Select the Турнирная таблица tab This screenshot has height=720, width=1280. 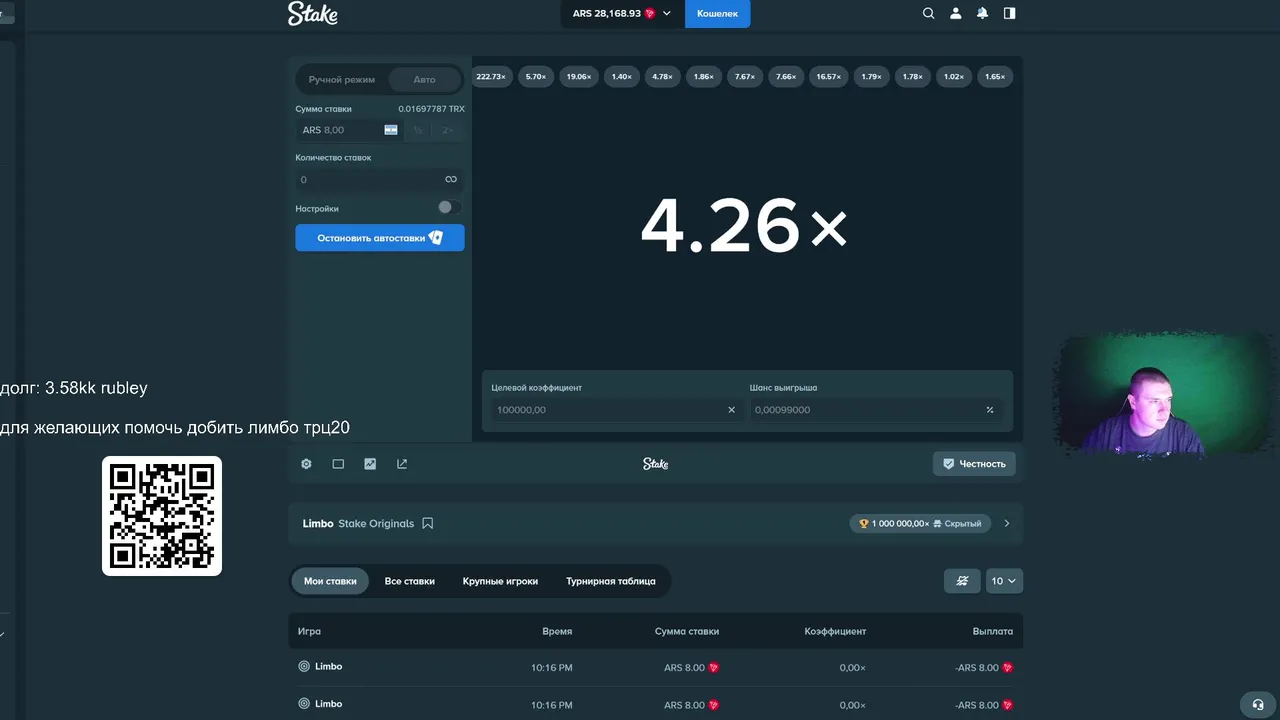[x=611, y=581]
